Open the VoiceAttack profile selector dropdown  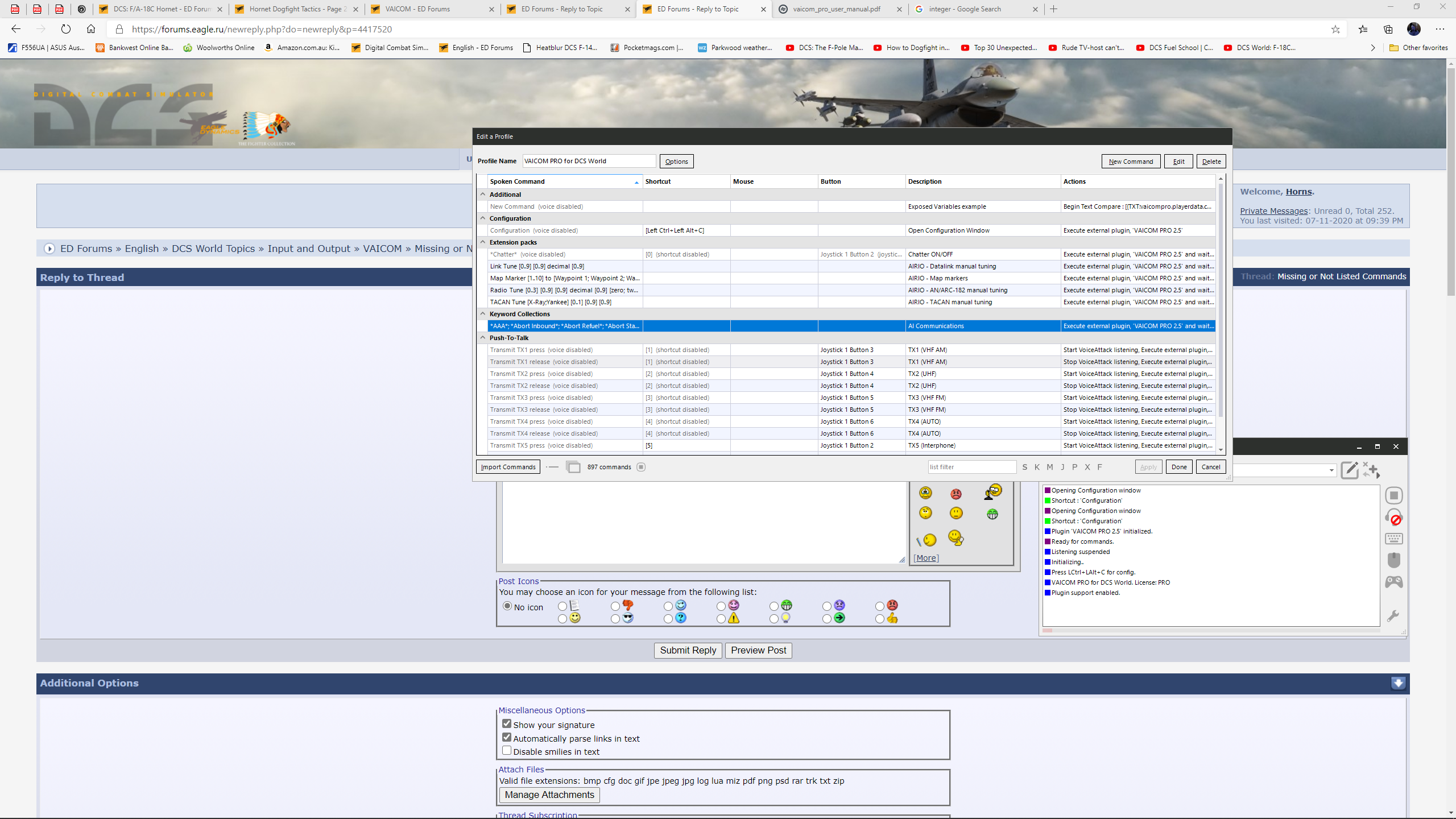[x=1331, y=470]
